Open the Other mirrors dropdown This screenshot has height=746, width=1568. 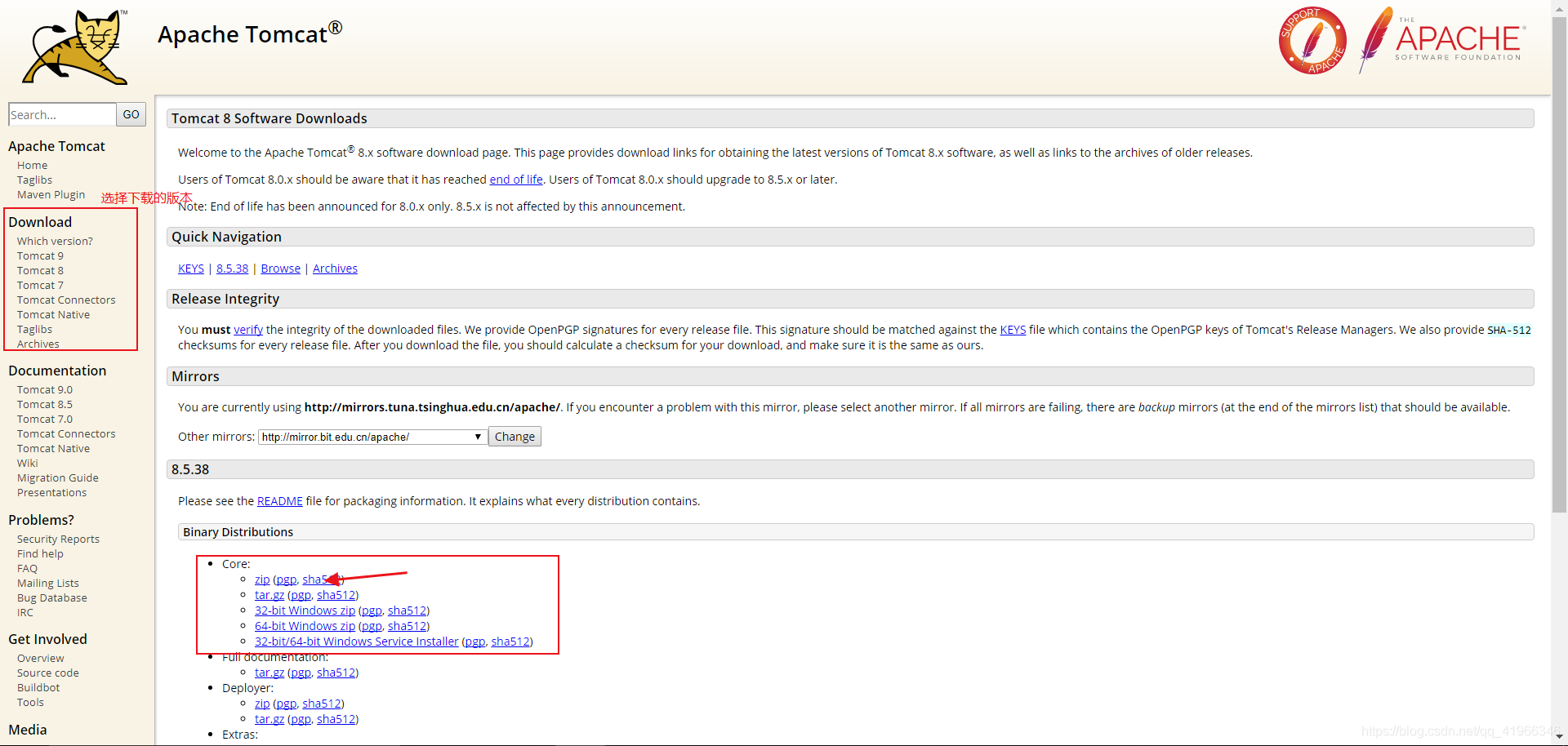tap(372, 437)
